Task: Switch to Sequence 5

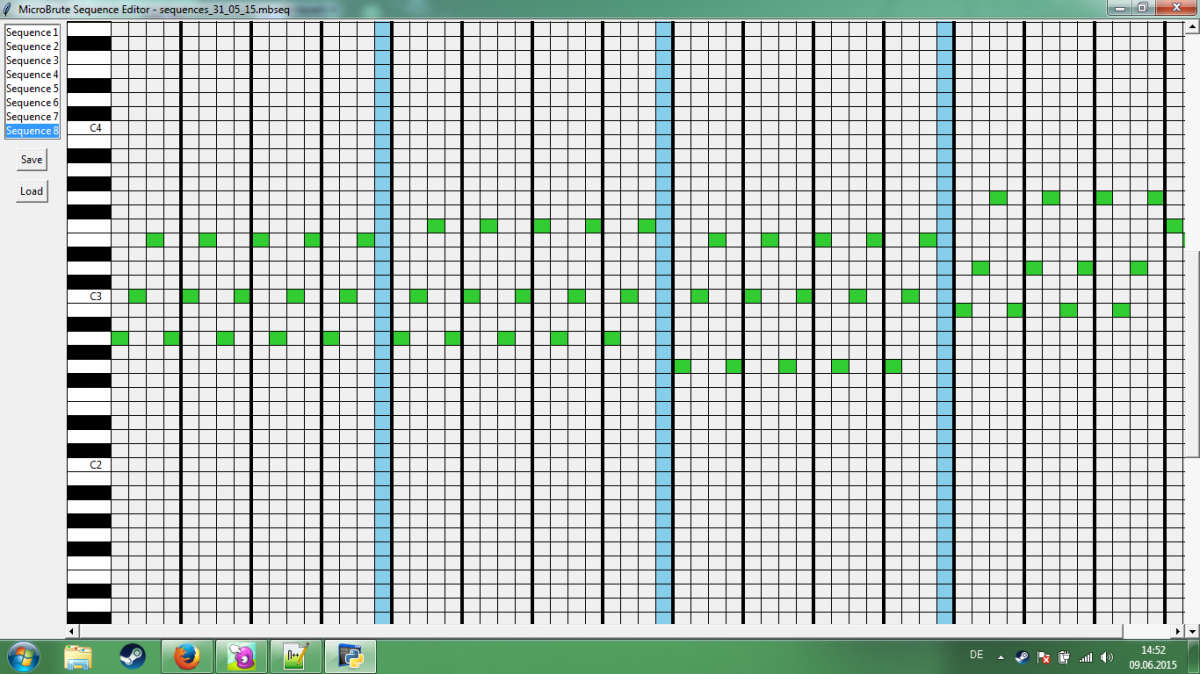Action: [x=31, y=88]
